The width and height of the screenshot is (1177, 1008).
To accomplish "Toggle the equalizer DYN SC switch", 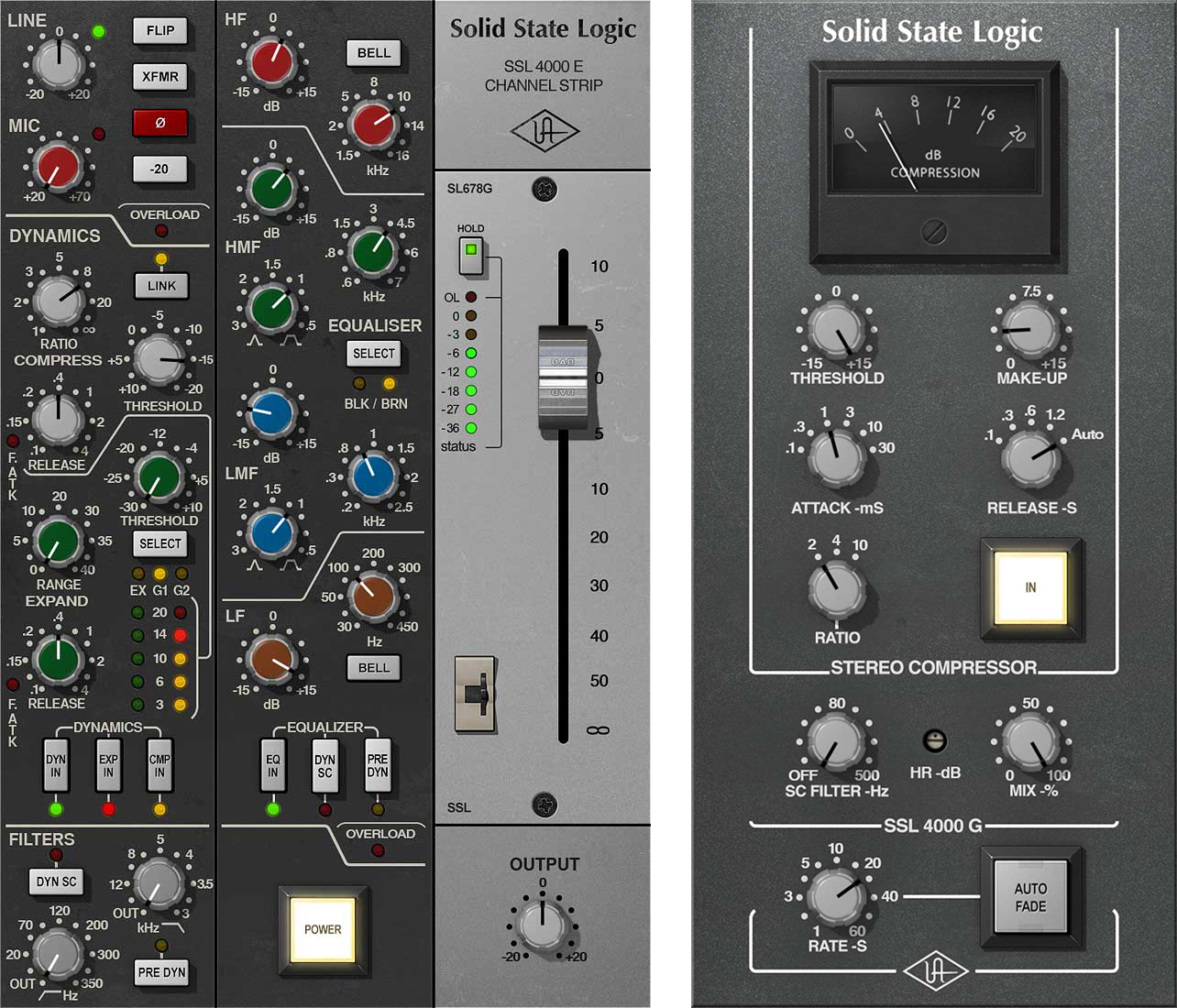I will point(324,765).
